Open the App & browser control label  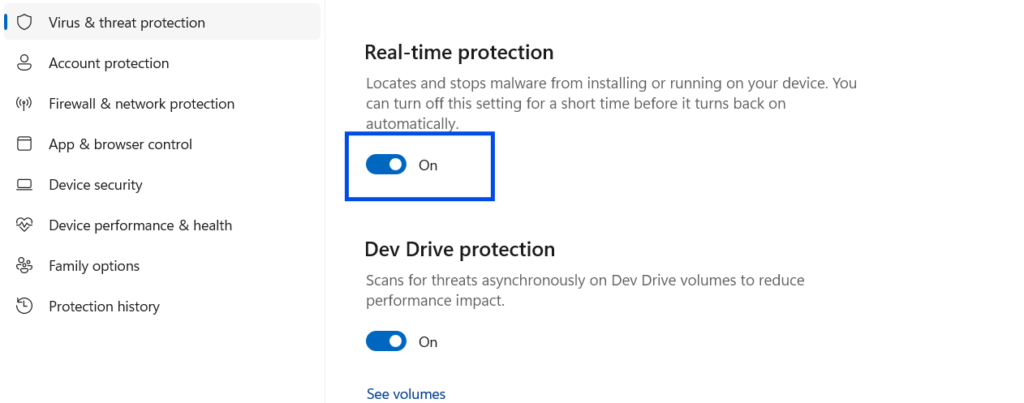point(120,144)
